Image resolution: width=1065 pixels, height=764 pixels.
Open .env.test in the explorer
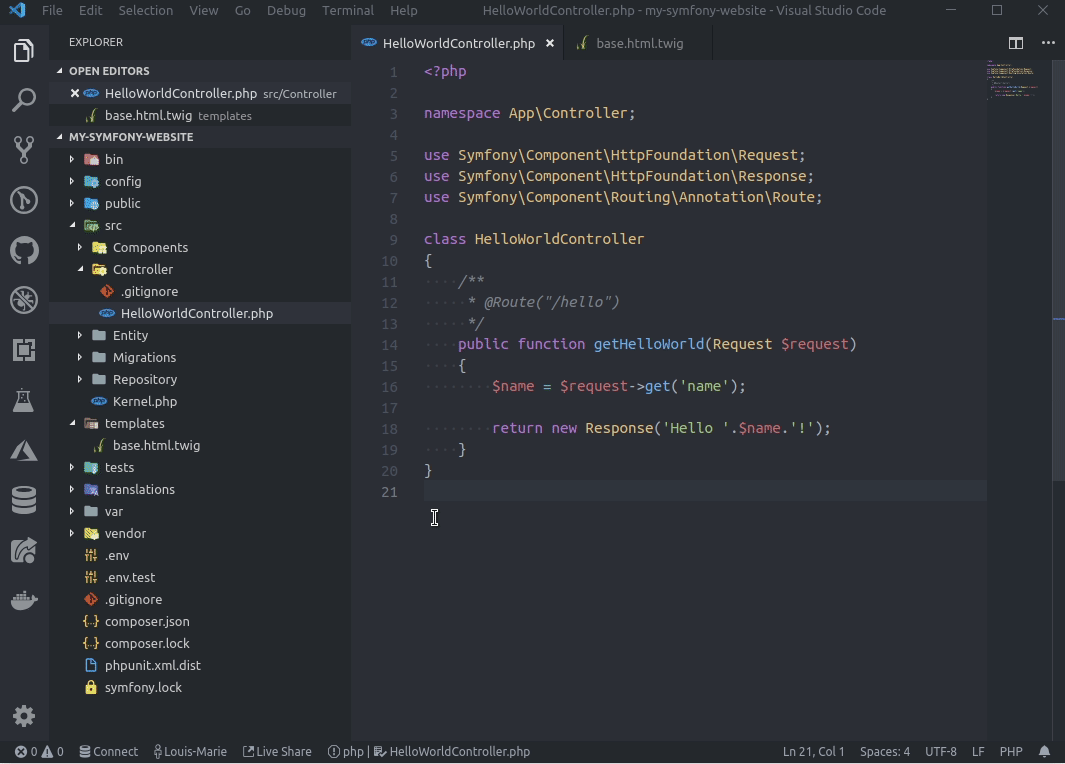(200, 577)
